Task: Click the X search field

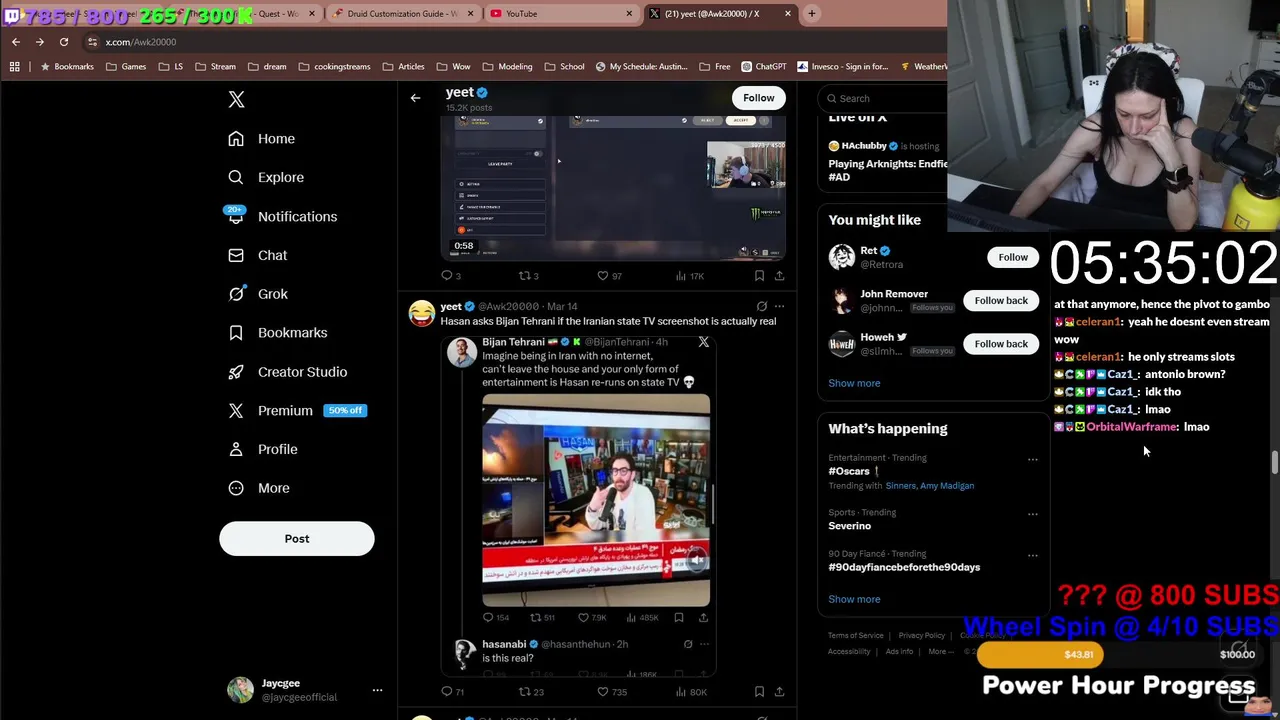Action: [x=885, y=98]
